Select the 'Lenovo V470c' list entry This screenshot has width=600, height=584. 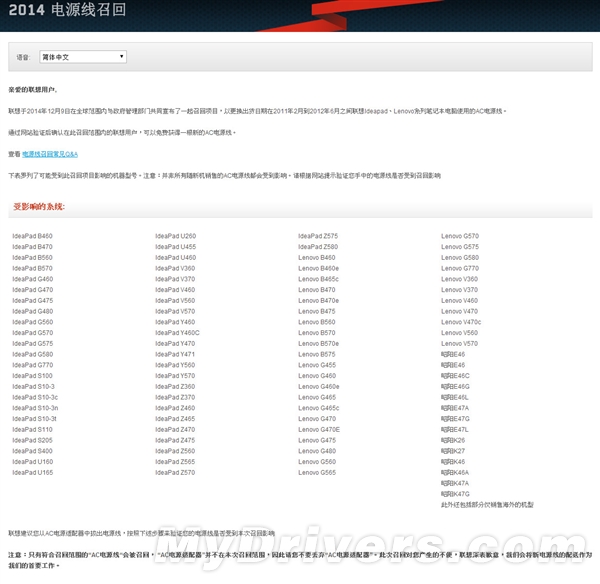tap(461, 322)
